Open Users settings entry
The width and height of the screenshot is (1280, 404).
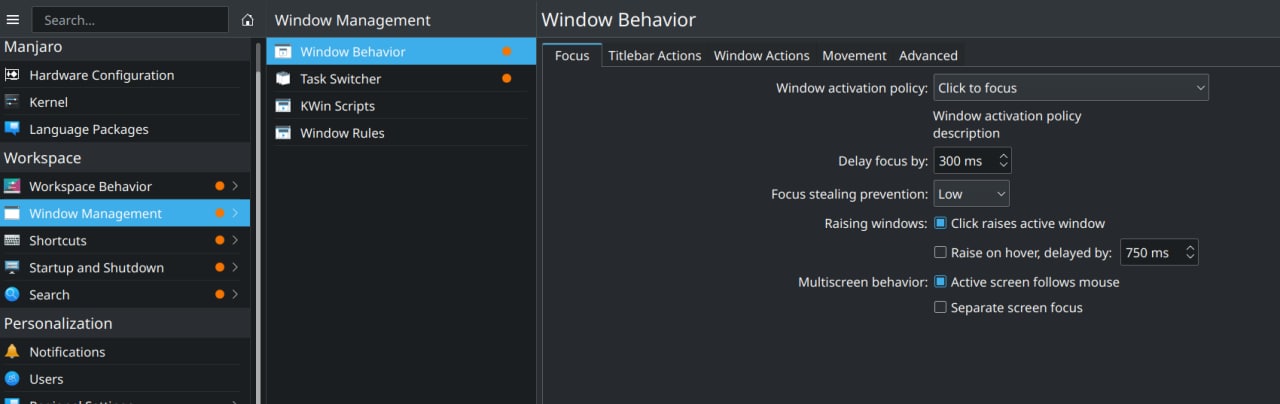tap(125, 378)
